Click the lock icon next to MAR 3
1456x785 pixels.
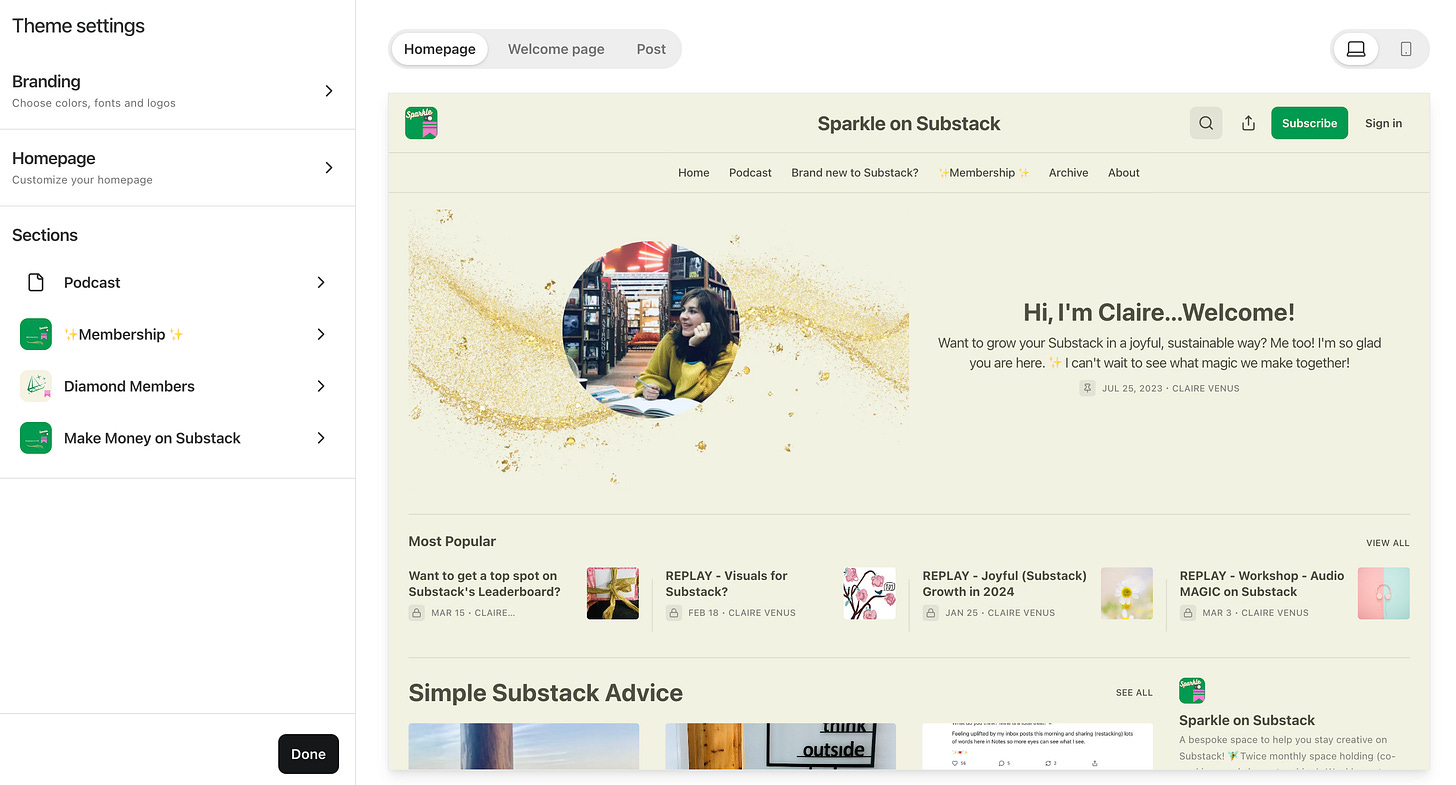(x=1188, y=612)
